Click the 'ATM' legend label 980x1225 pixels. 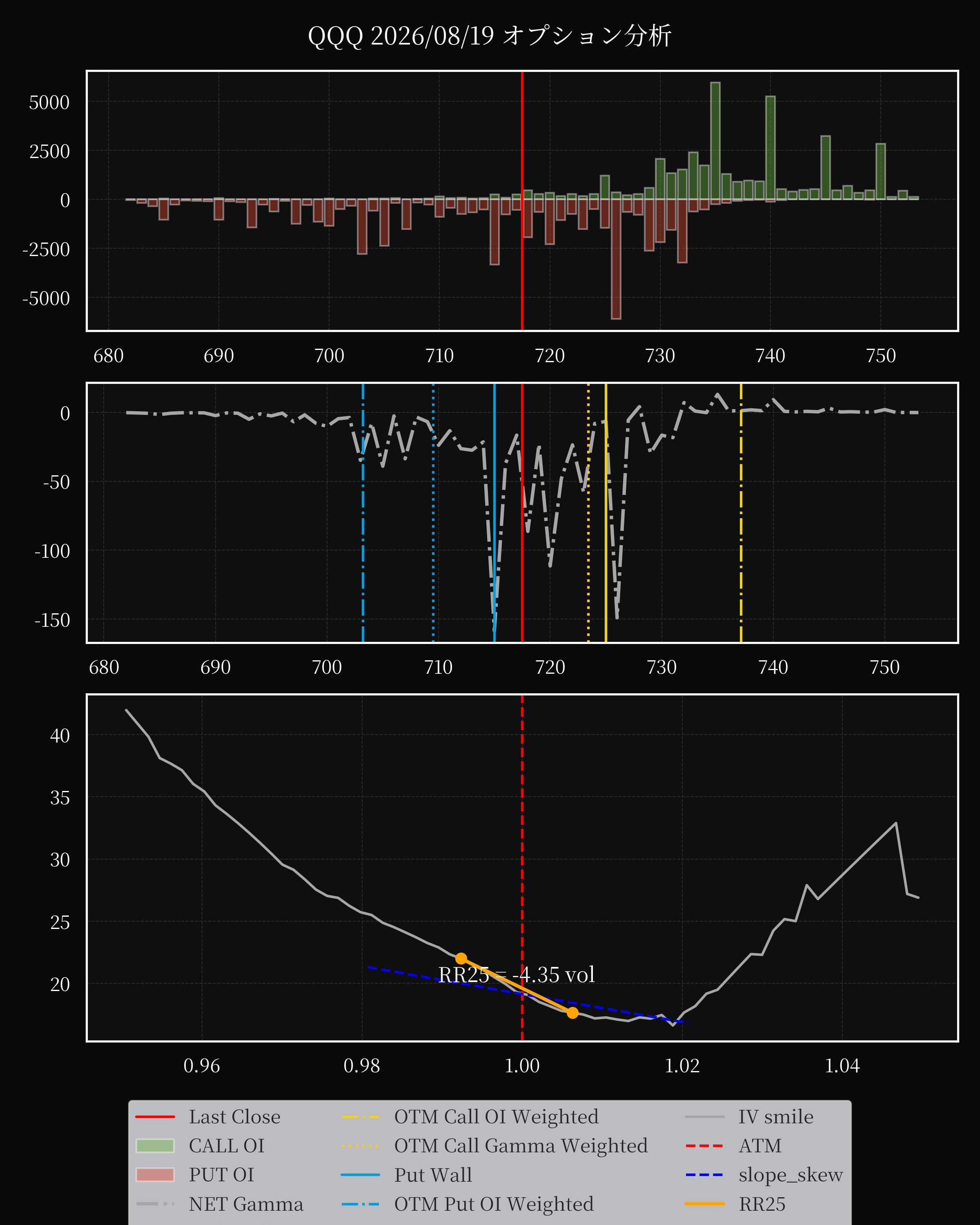pos(760,1145)
